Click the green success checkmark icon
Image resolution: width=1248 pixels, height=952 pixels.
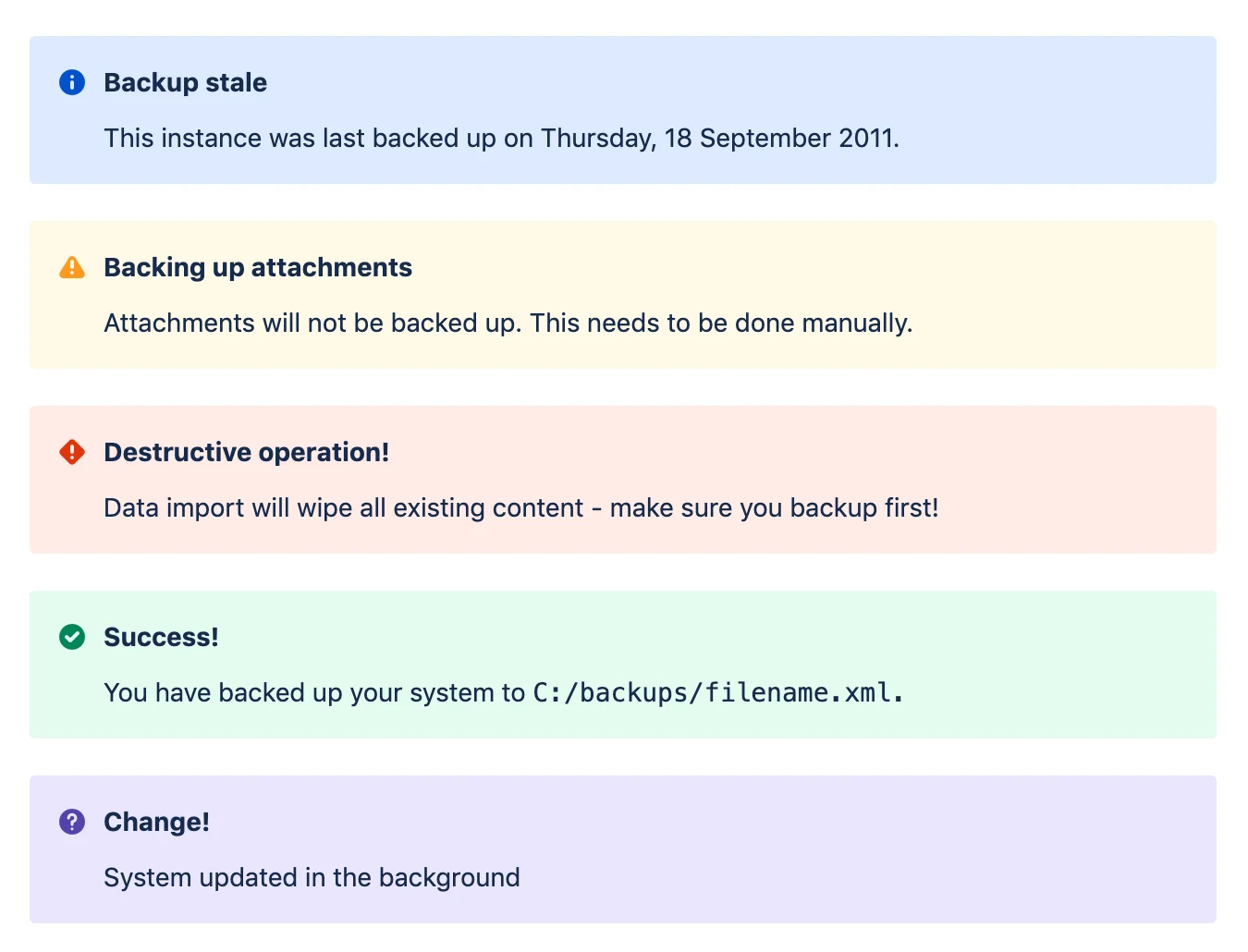[x=72, y=637]
